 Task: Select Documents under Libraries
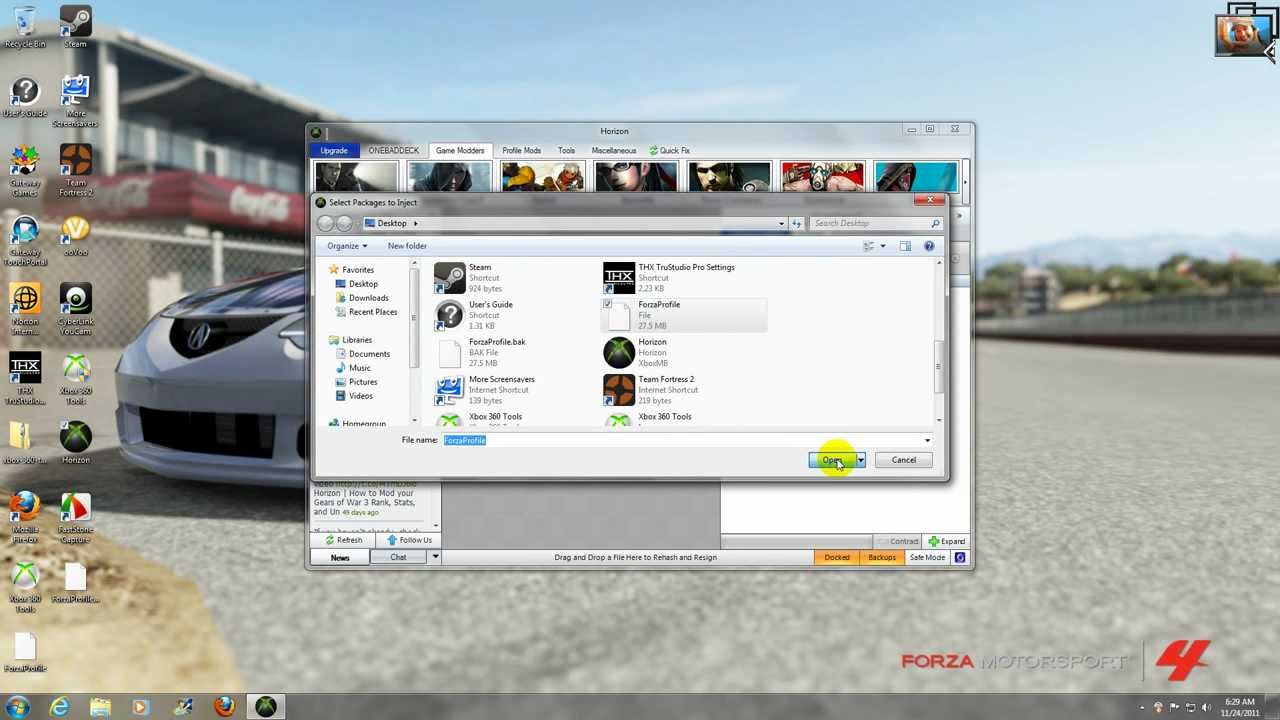tap(369, 354)
